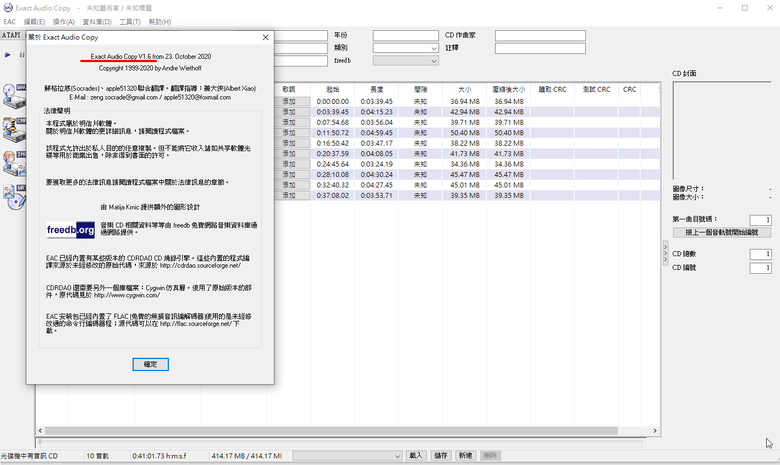Image resolution: width=780 pixels, height=465 pixels.
Task: Click the http://cdrdao.sourceforge.net/ URL text
Action: click(200, 266)
